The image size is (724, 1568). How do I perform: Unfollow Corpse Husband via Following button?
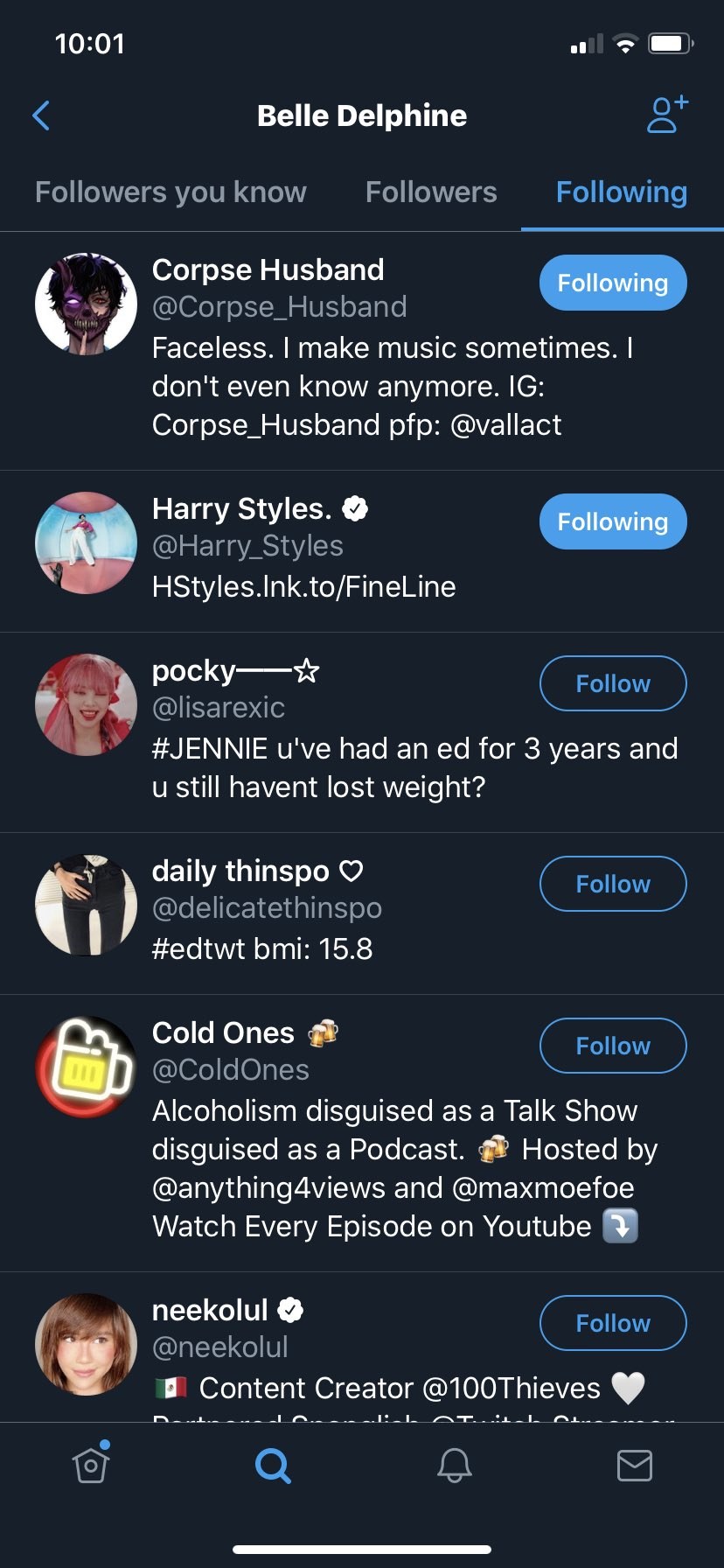point(612,283)
